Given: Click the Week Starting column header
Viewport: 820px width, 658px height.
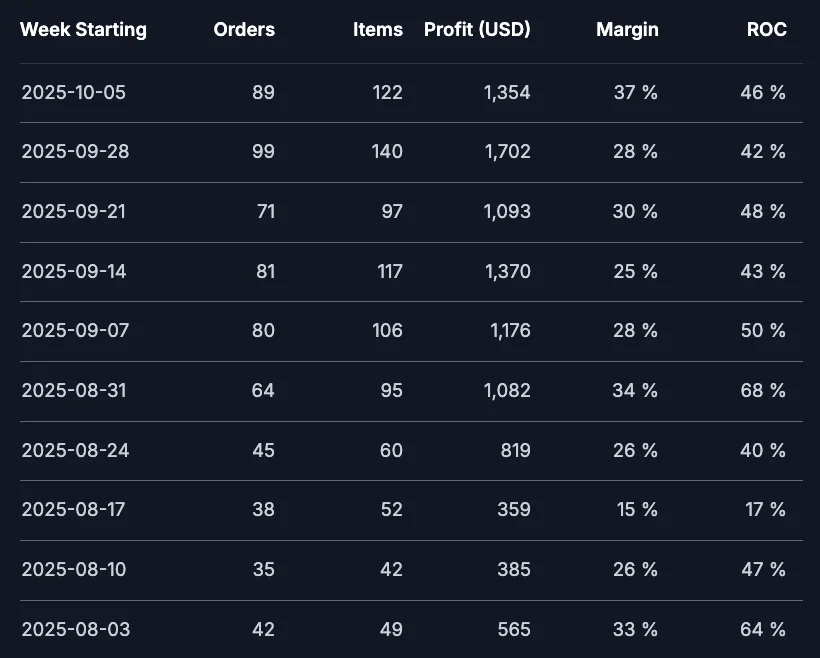Looking at the screenshot, I should [83, 30].
